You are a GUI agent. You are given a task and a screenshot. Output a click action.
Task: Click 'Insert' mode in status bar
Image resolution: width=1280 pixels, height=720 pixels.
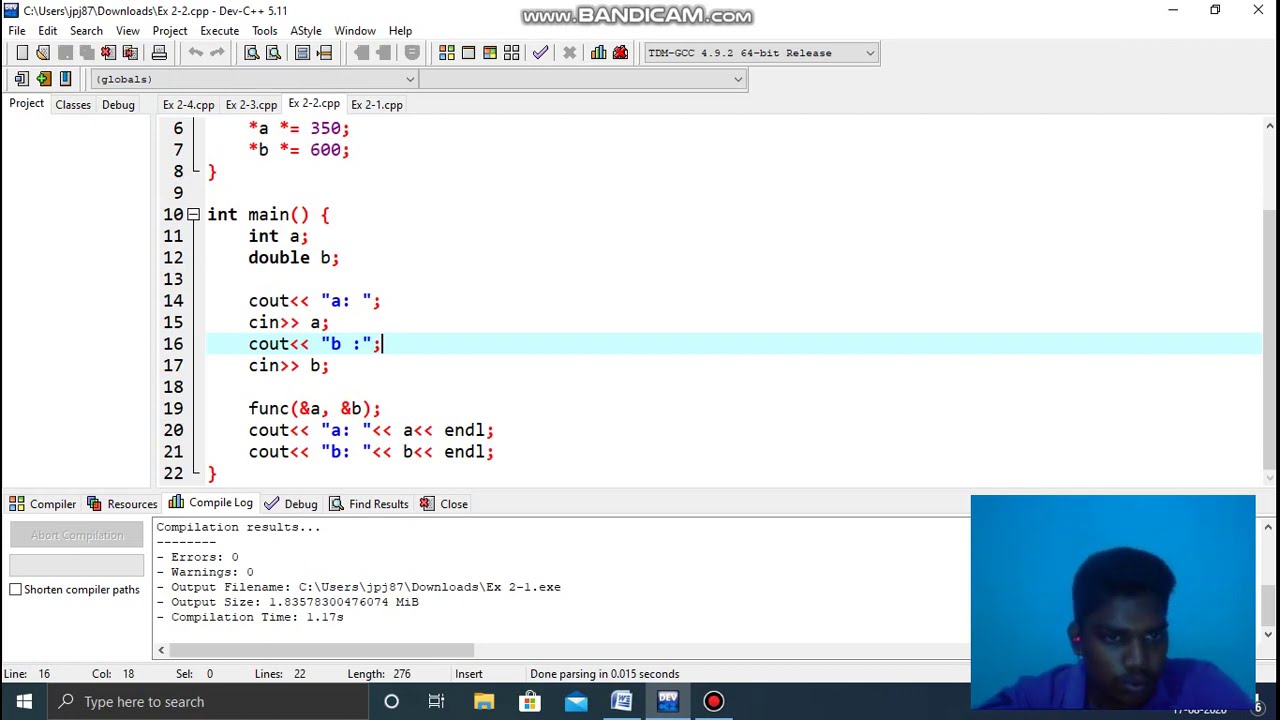[469, 674]
